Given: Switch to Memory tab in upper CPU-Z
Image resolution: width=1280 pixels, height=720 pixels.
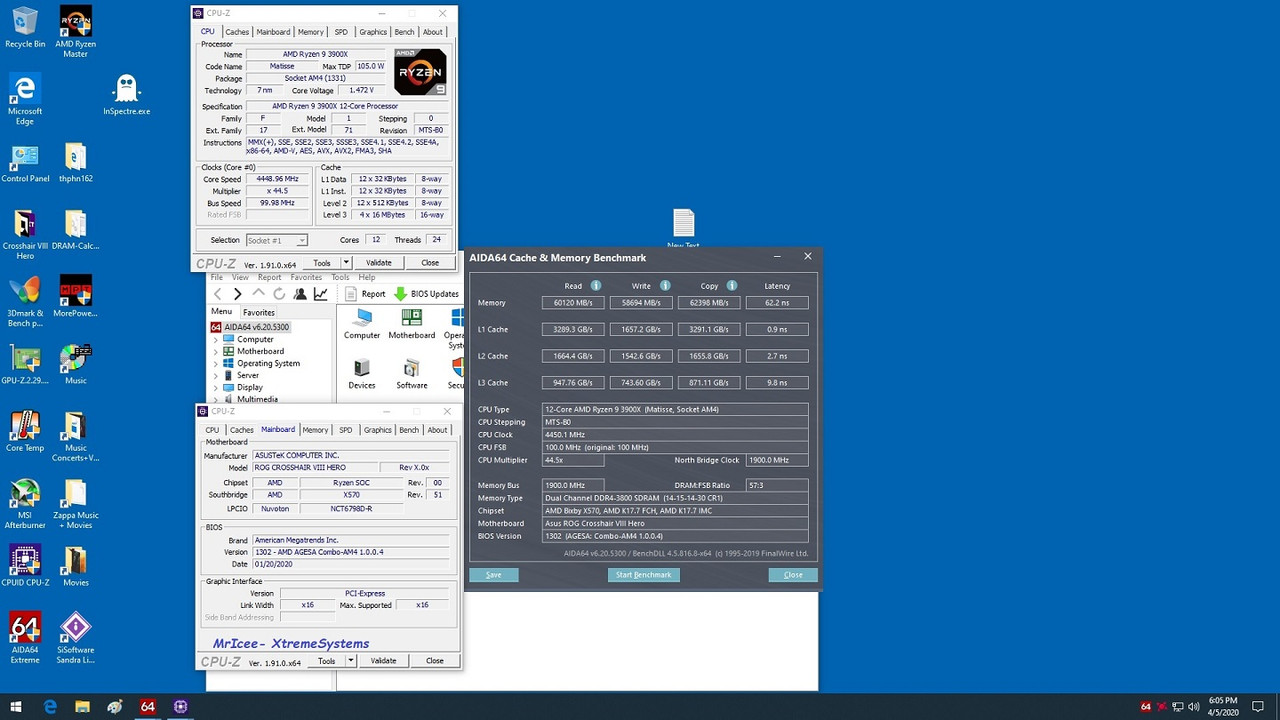Looking at the screenshot, I should click(x=311, y=32).
